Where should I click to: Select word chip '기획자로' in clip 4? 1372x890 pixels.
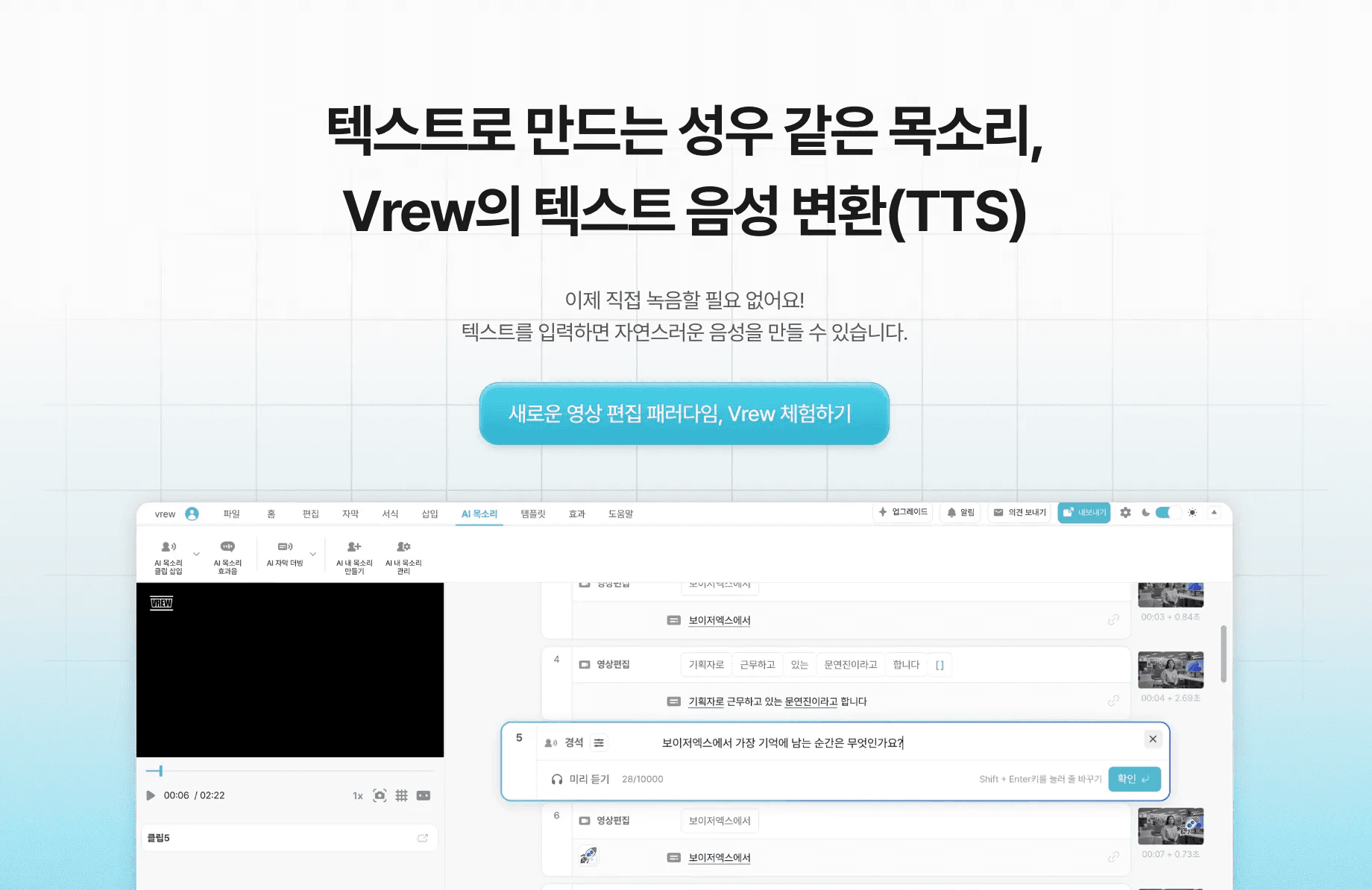tap(706, 664)
